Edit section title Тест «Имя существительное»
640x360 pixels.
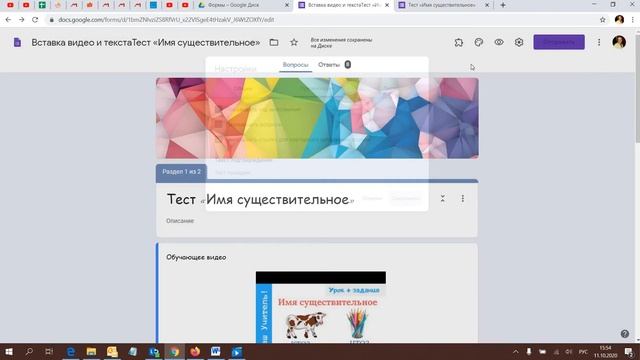(260, 199)
